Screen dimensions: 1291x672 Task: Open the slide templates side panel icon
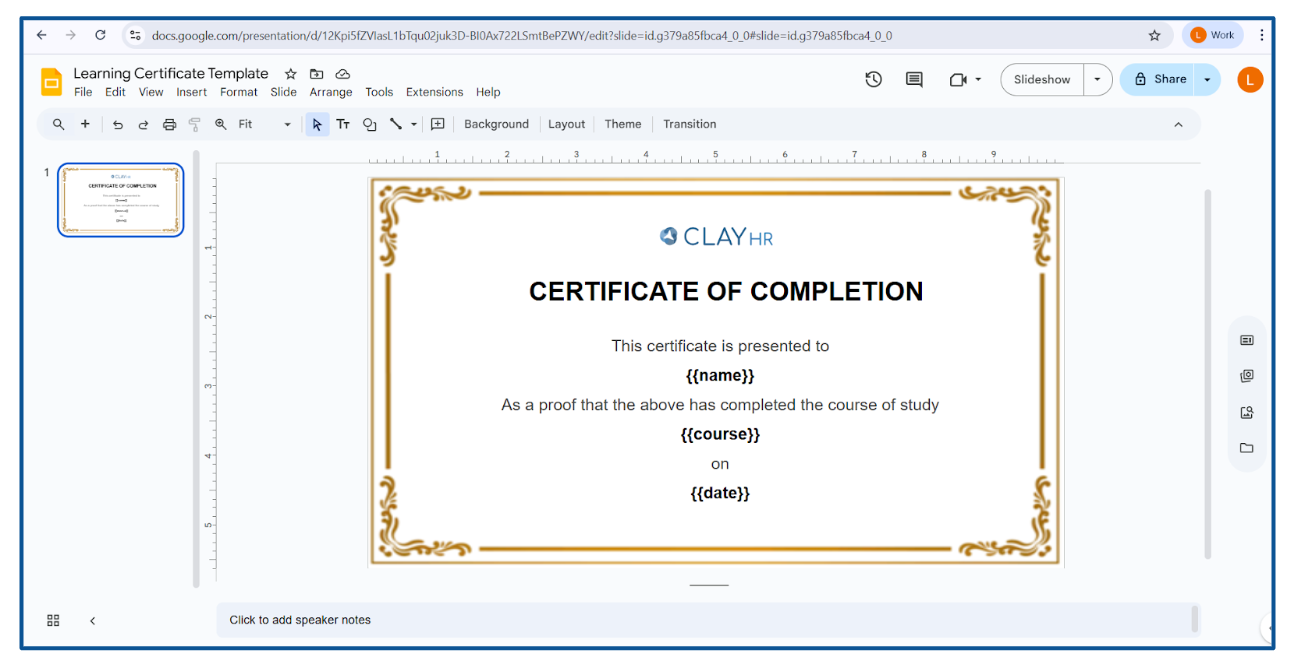1246,340
